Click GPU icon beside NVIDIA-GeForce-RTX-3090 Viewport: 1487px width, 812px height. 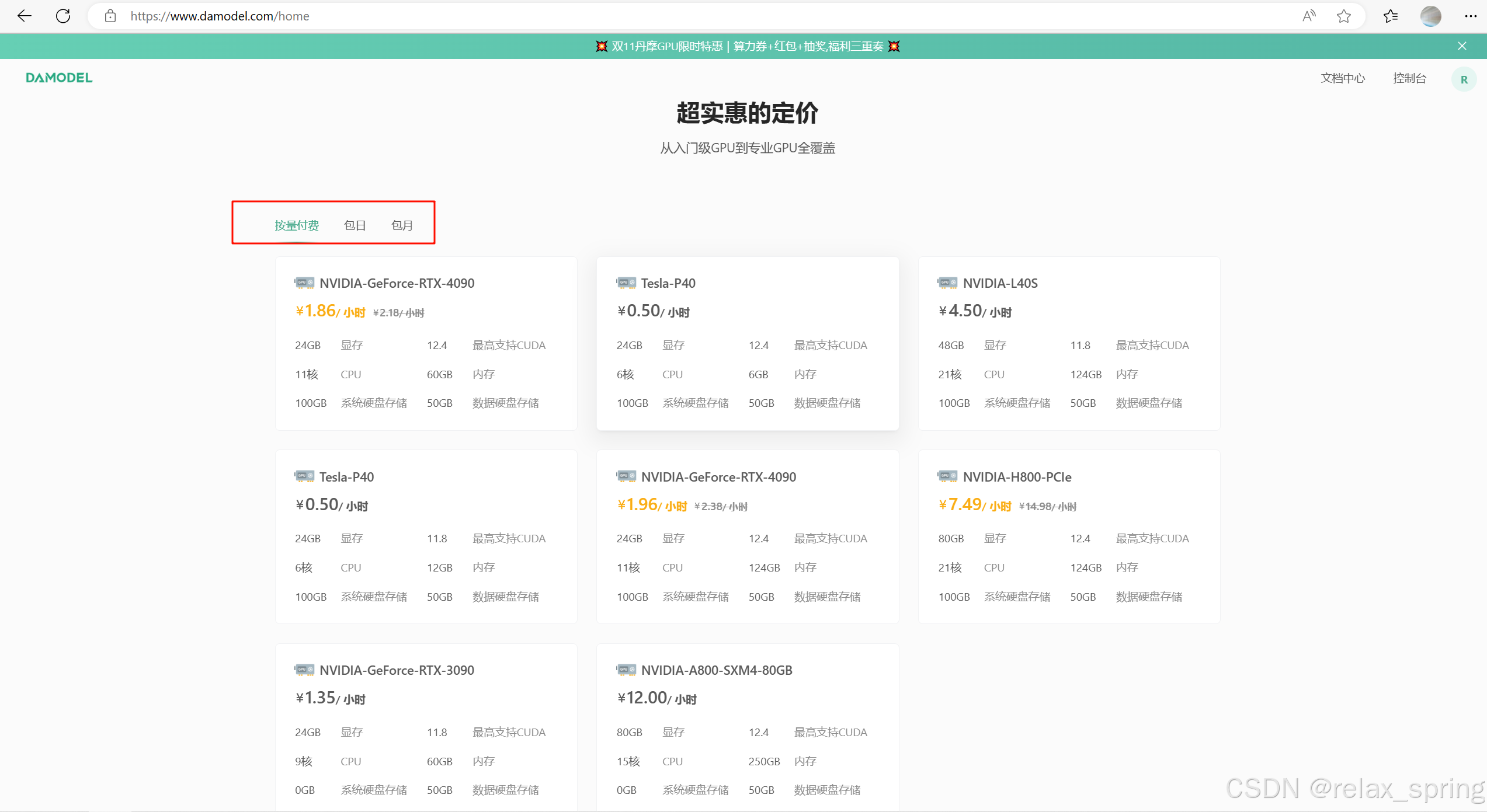[x=304, y=670]
